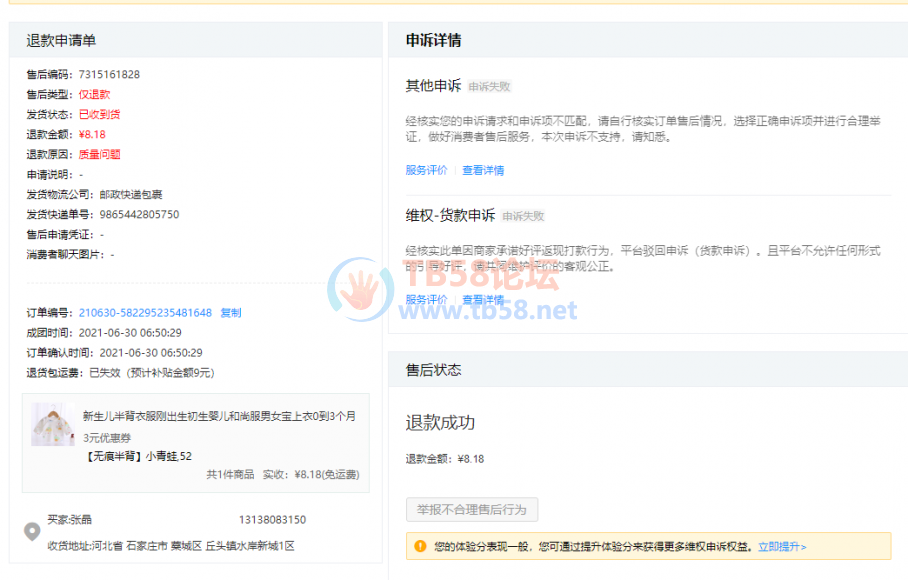Image resolution: width=908 pixels, height=580 pixels.
Task: Open order number 210630-582295235481648 link
Action: point(145,313)
